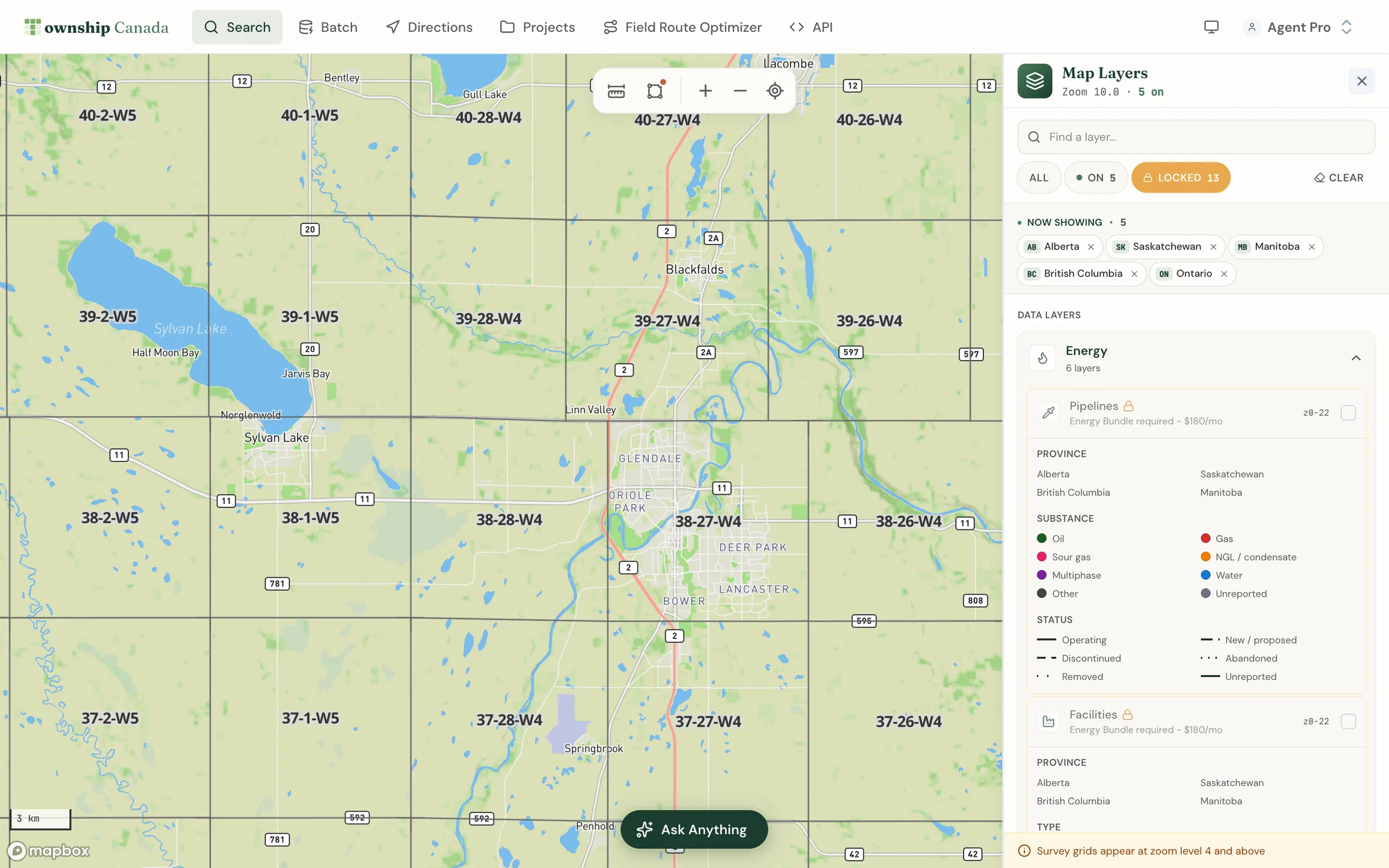The image size is (1389, 868).
Task: Open the Batch tab
Action: tap(328, 27)
